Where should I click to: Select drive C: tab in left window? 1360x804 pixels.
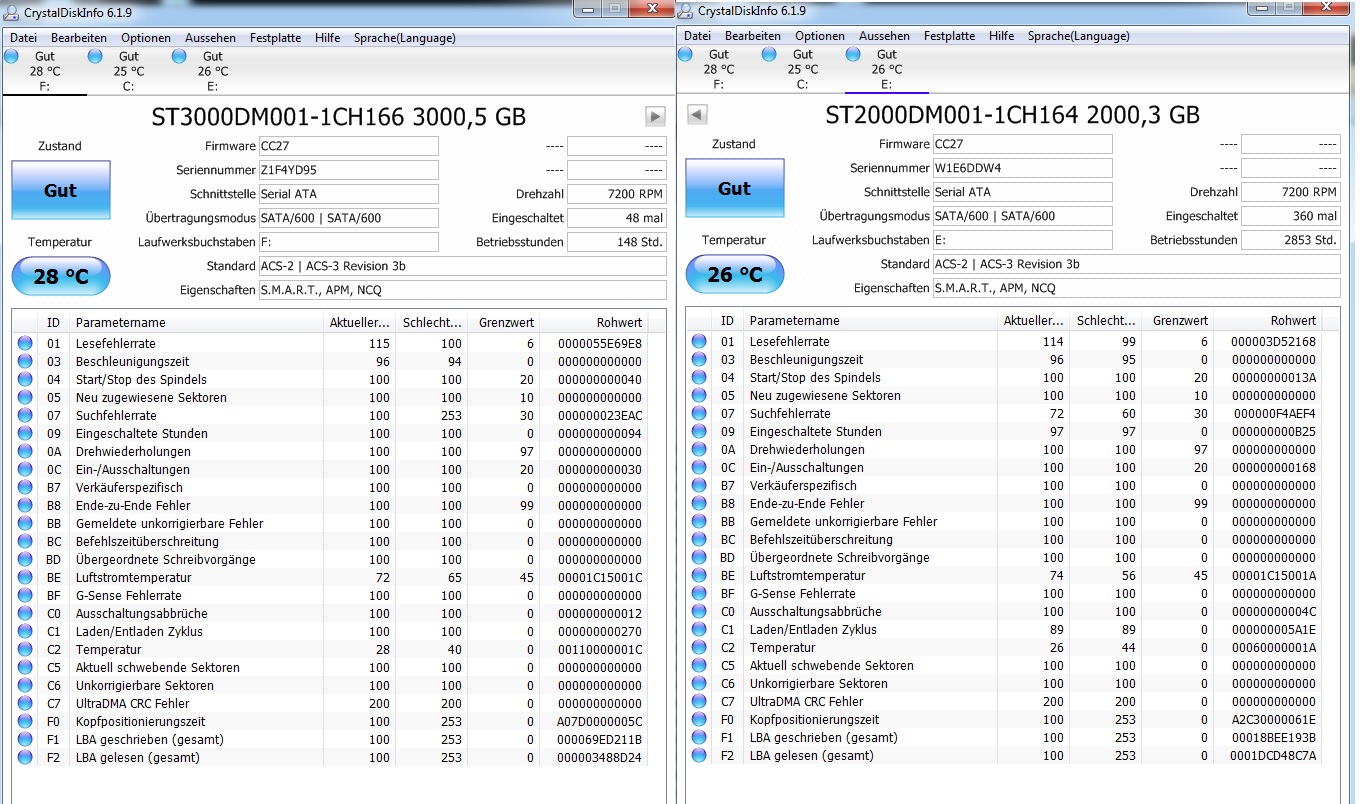coord(128,71)
